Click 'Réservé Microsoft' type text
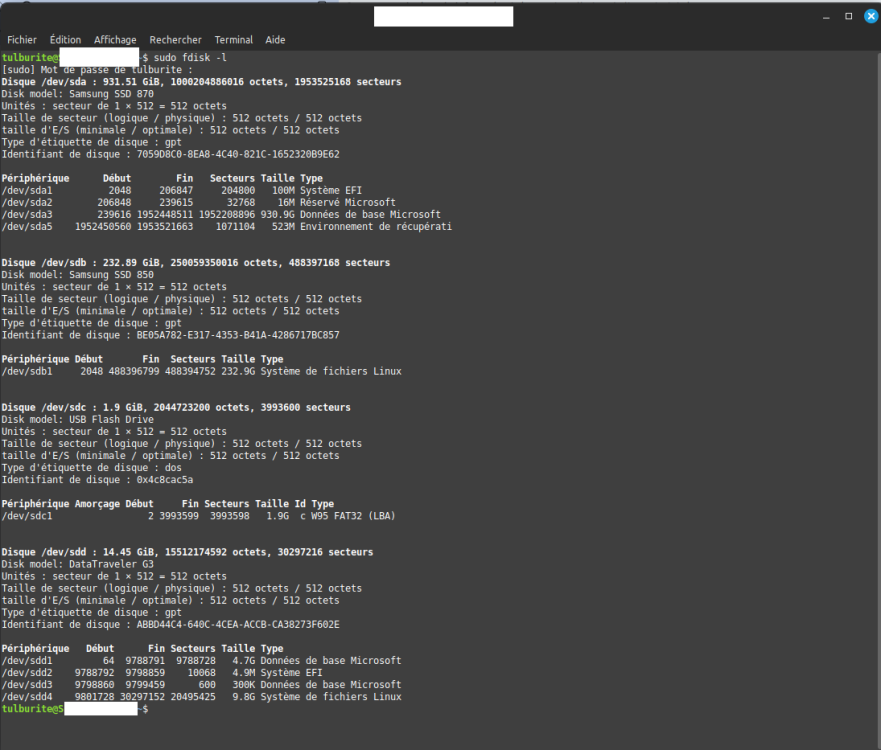 [x=348, y=202]
